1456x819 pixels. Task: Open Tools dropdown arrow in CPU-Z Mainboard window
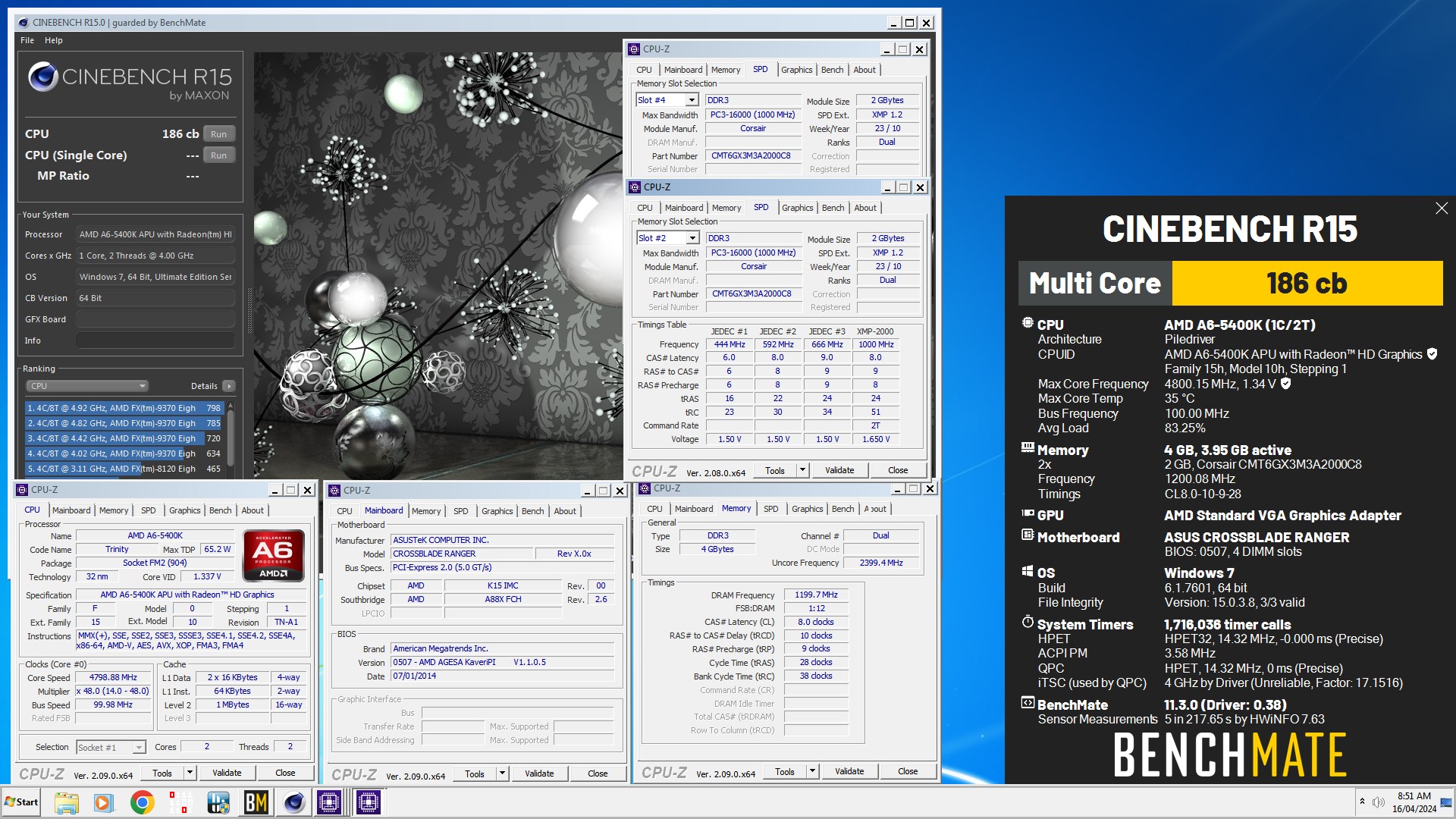[501, 773]
